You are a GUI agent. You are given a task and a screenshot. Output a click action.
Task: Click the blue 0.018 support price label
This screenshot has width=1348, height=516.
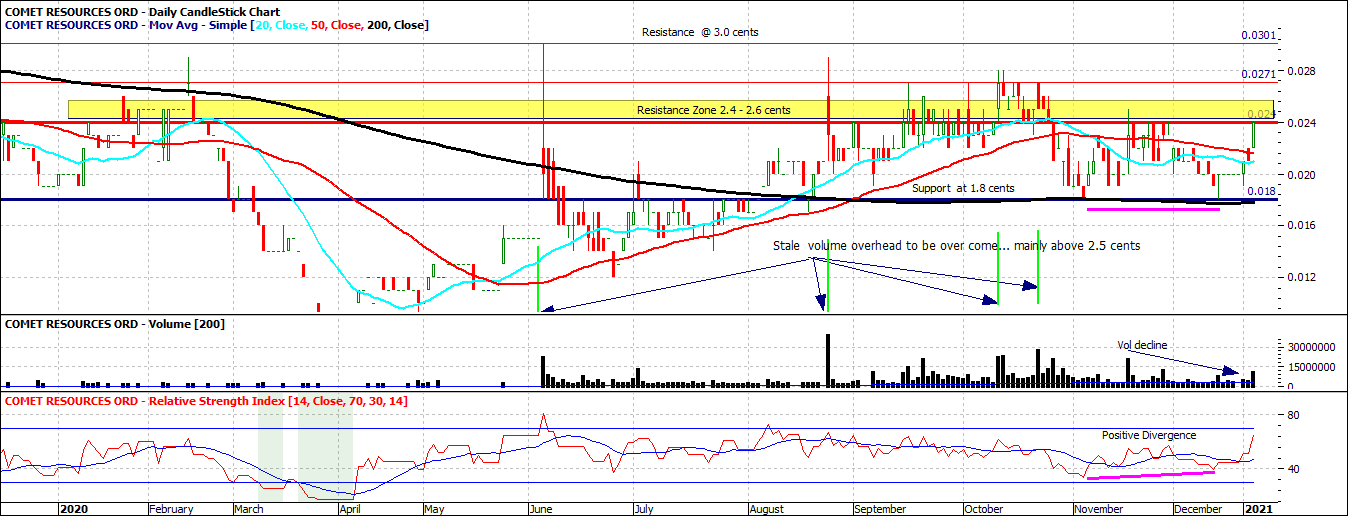tap(1262, 191)
